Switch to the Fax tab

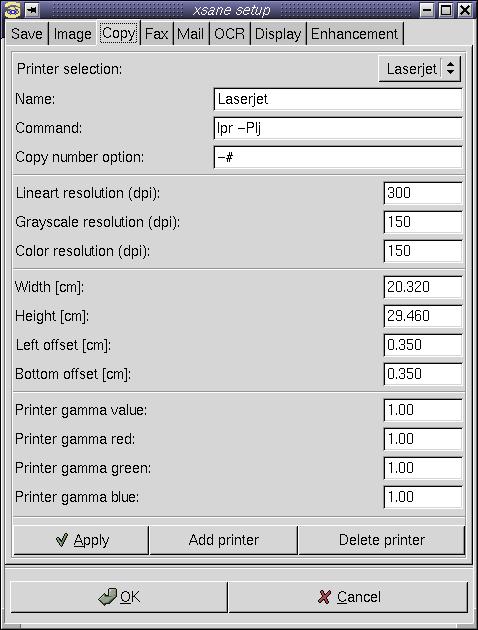coord(156,34)
